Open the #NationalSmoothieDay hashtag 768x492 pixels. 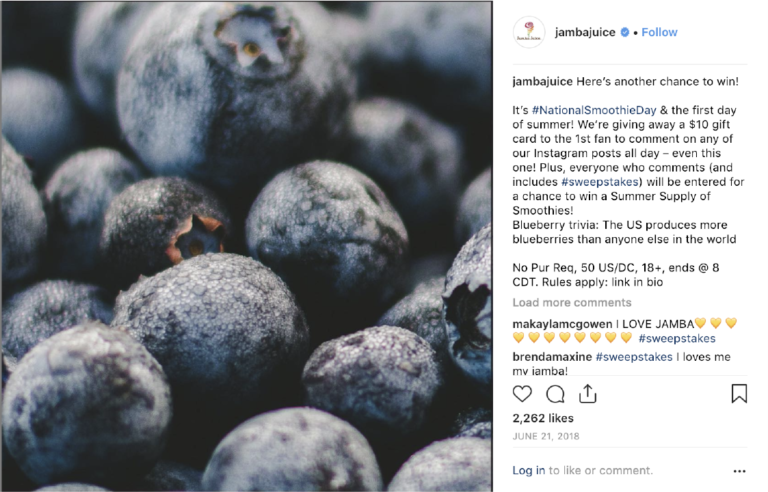[594, 110]
